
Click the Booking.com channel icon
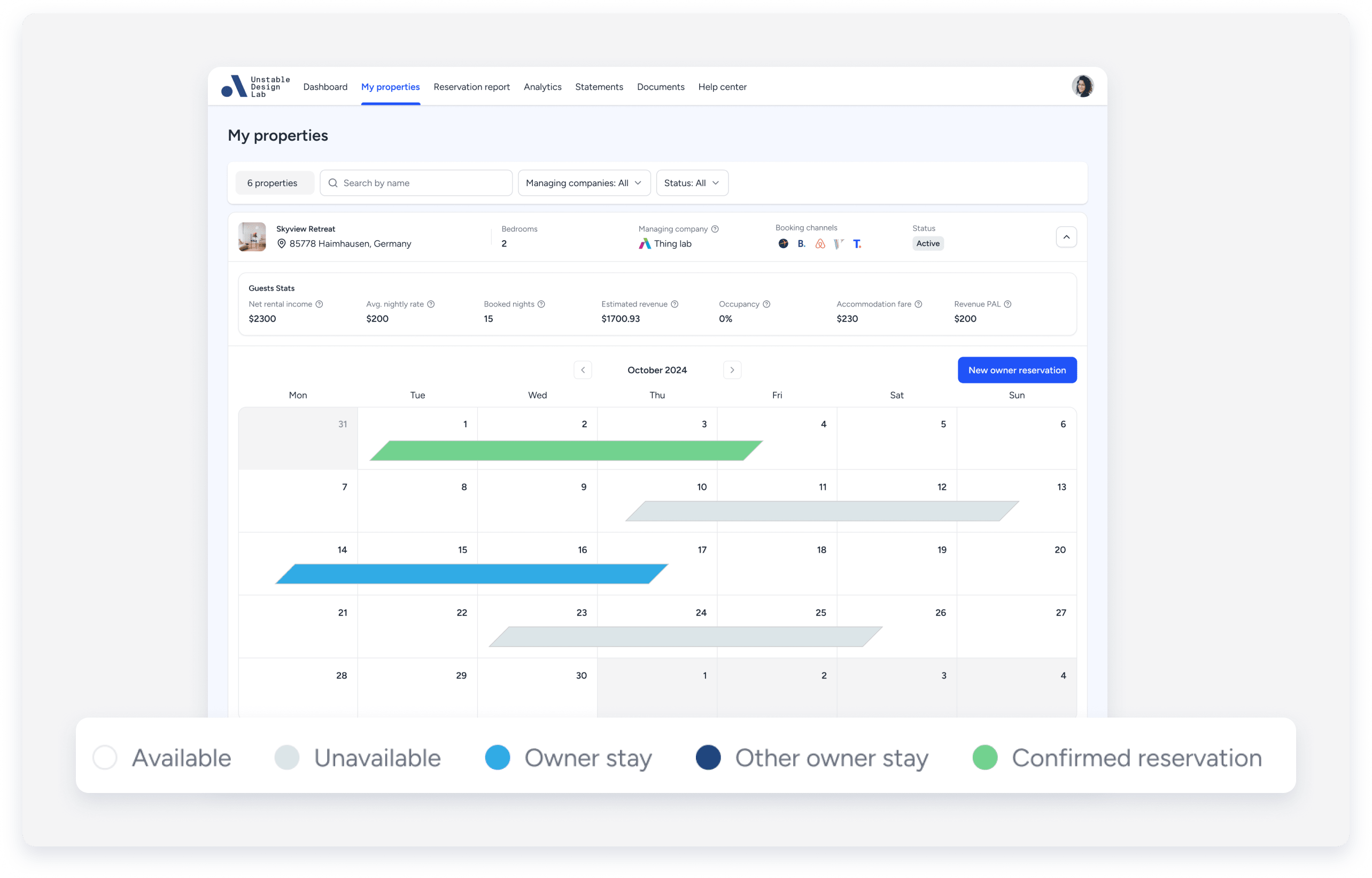[801, 243]
